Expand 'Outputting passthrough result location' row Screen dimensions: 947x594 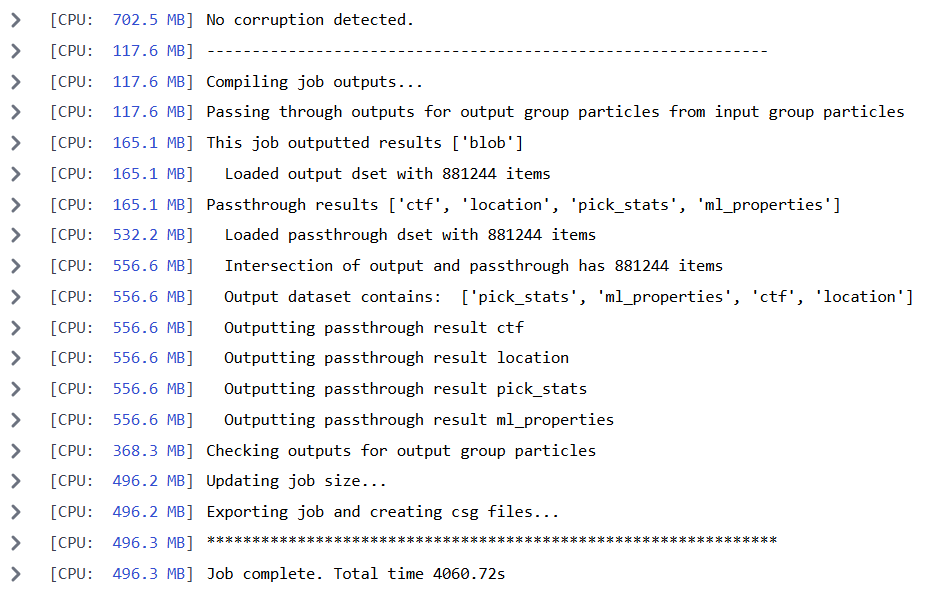(x=16, y=359)
